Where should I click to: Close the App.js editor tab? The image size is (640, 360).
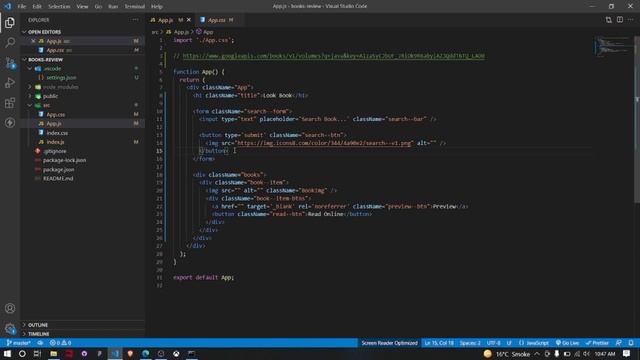[x=189, y=20]
